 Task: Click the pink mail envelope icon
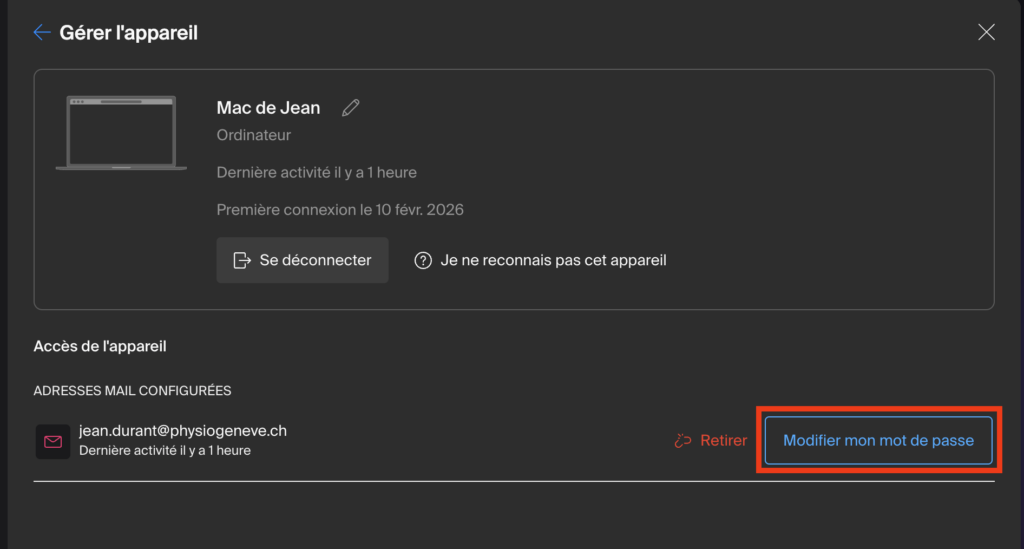point(53,441)
